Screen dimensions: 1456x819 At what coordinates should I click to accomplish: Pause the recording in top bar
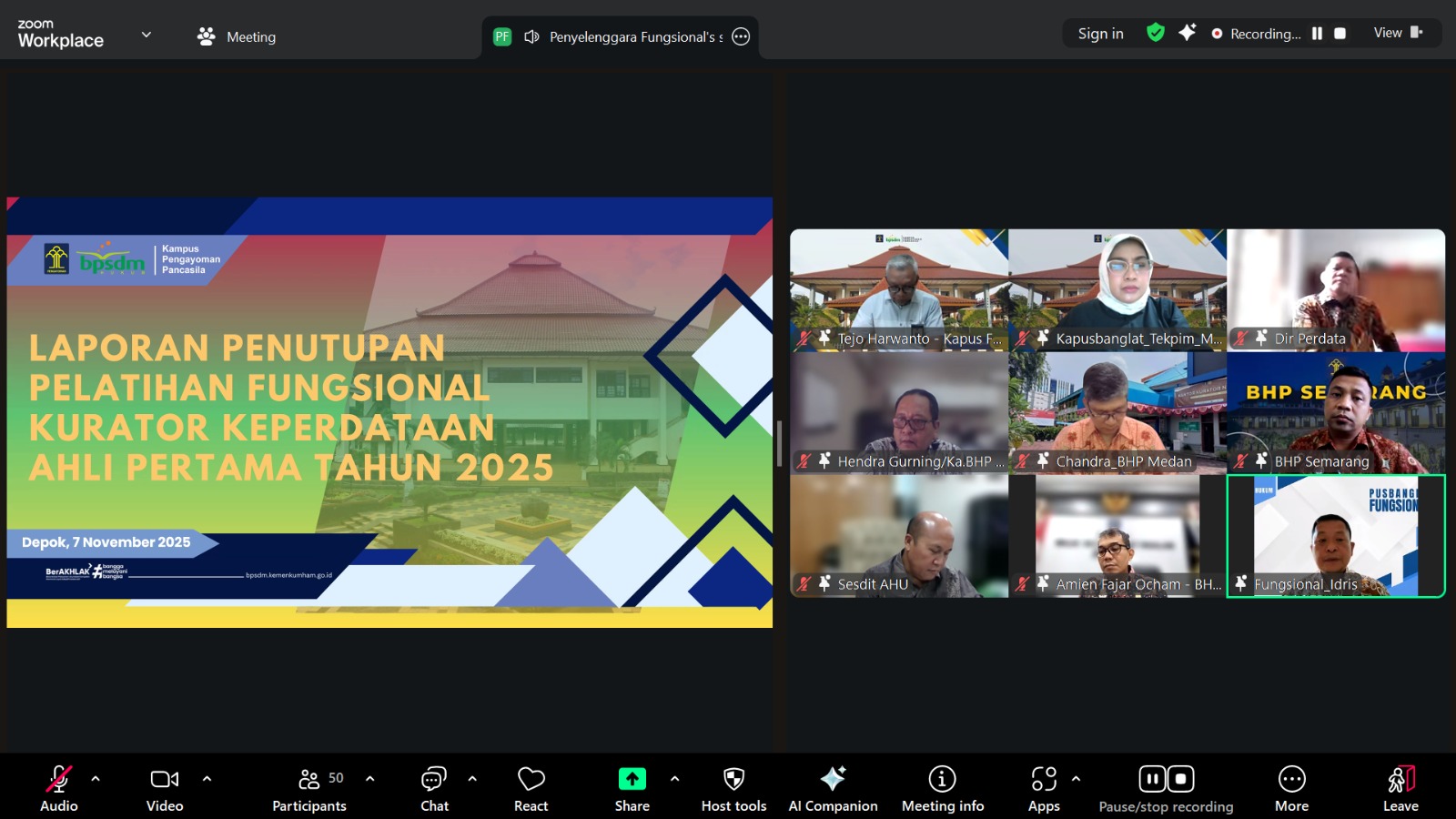point(1317,34)
